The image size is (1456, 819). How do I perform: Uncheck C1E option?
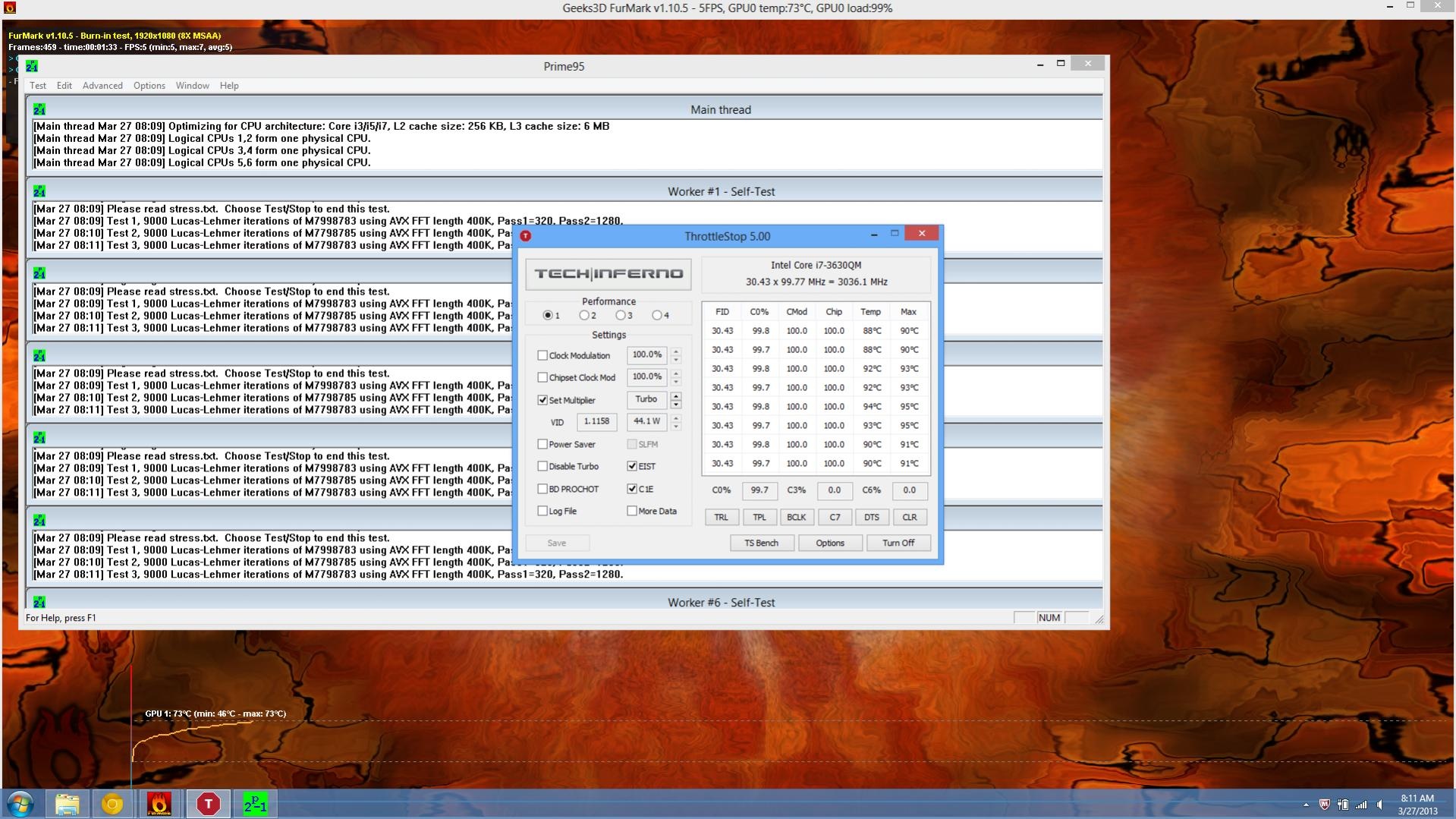click(632, 489)
